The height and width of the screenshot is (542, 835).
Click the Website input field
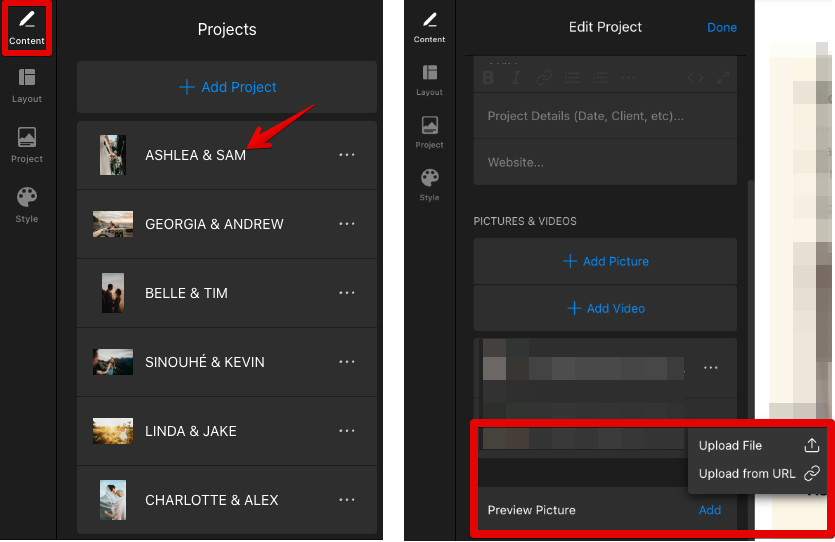click(x=605, y=162)
